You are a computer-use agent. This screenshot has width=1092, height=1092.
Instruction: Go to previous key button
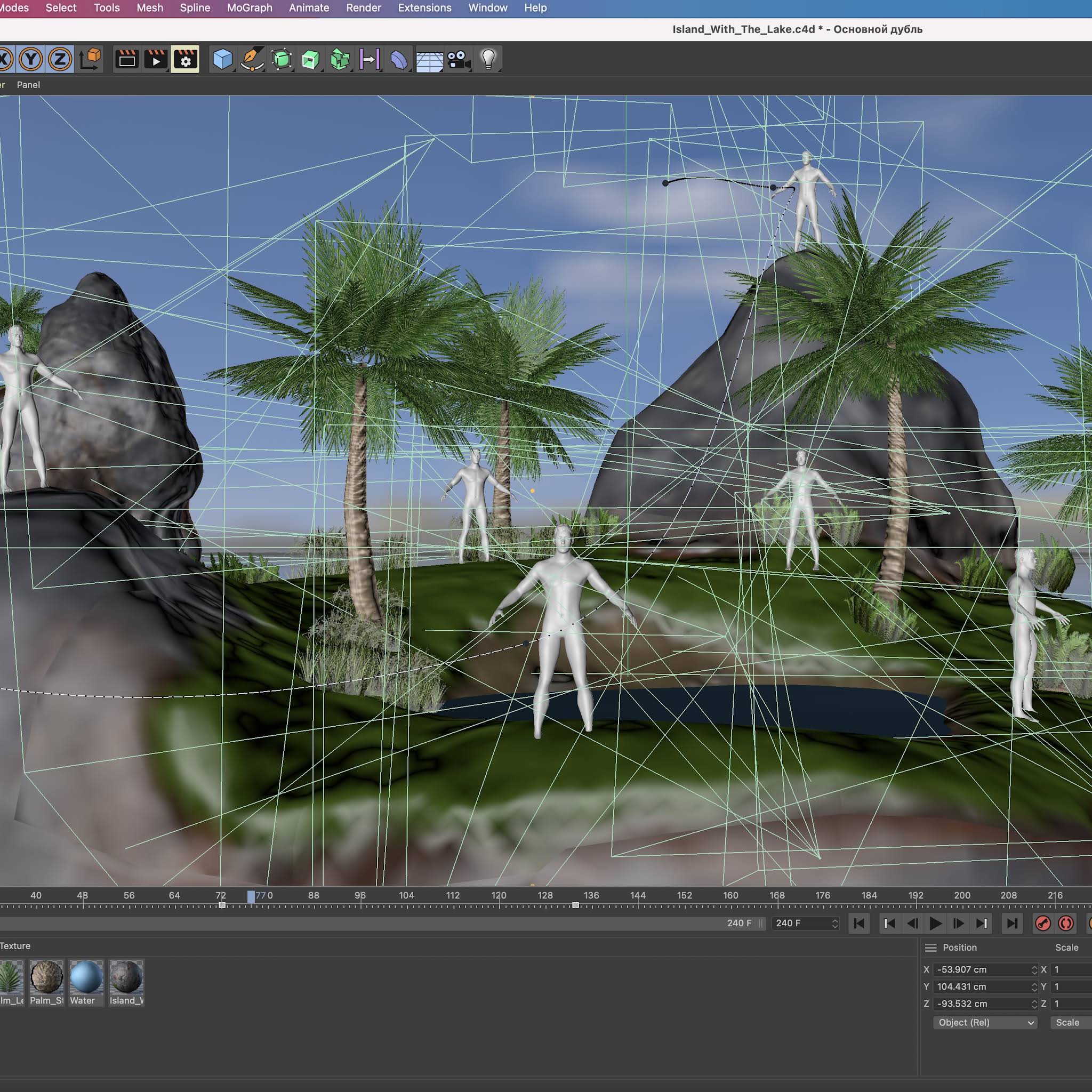[x=889, y=923]
